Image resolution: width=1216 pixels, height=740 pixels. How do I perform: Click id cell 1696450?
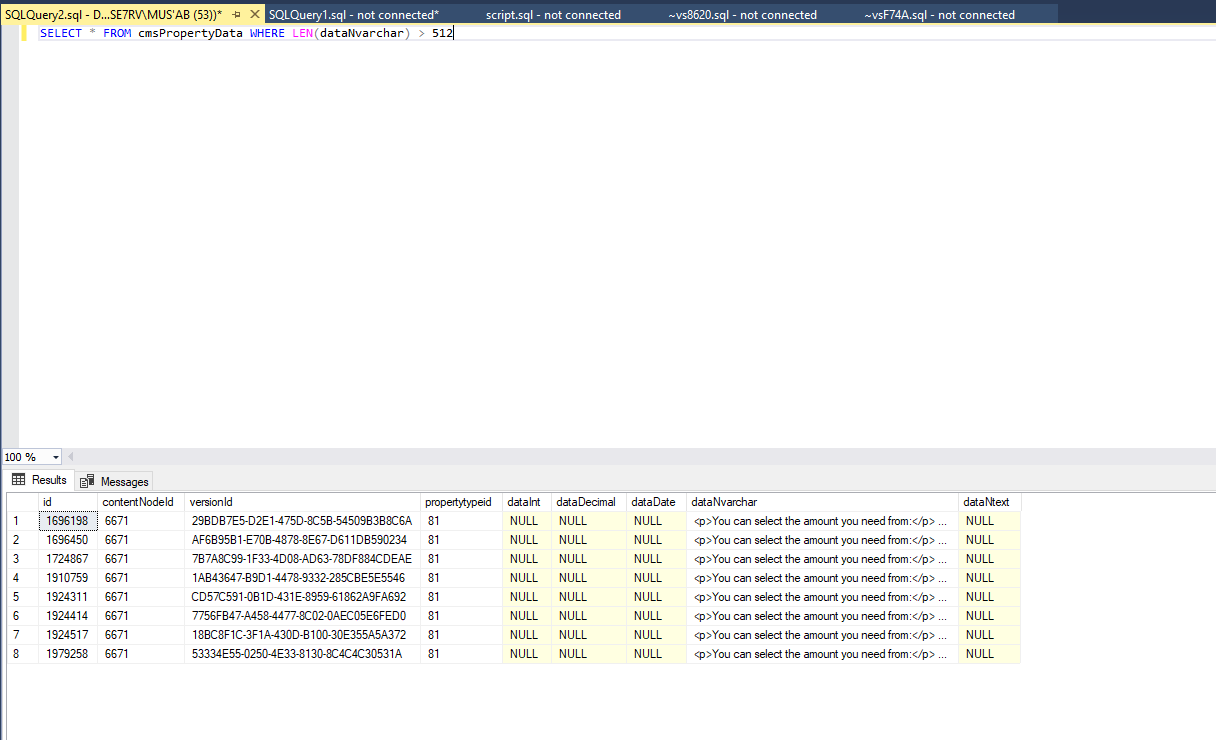click(x=68, y=540)
